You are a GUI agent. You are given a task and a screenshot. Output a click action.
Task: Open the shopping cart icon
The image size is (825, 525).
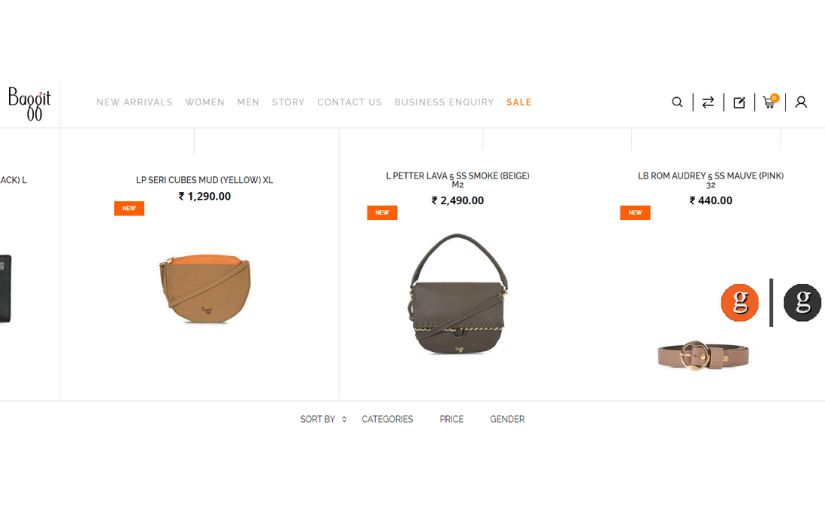click(770, 101)
